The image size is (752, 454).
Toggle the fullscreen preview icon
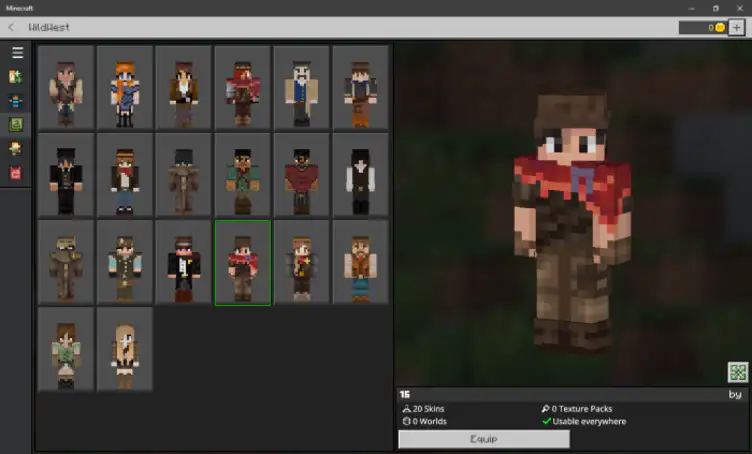tap(738, 372)
